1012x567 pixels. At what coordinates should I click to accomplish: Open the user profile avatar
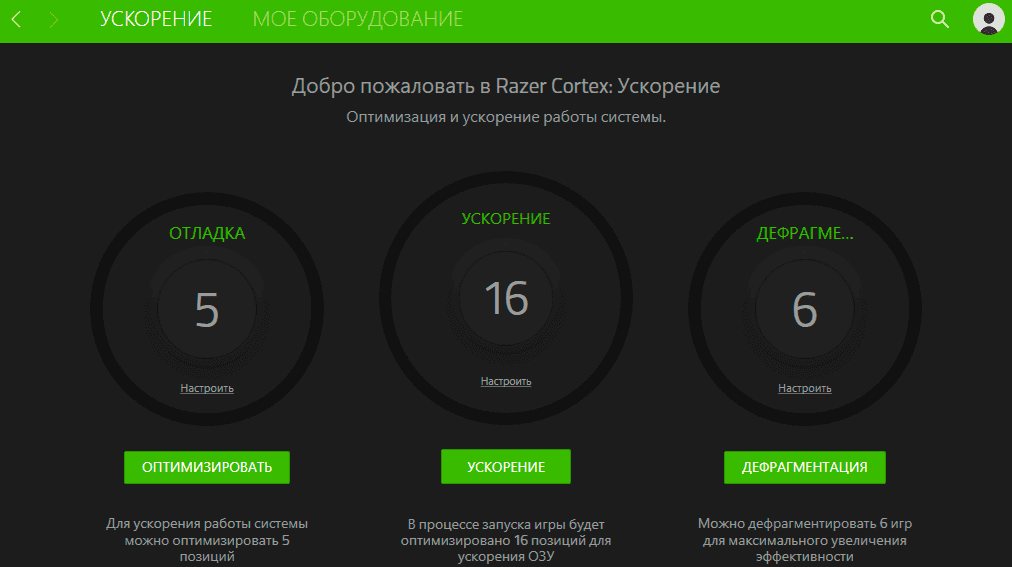(988, 19)
